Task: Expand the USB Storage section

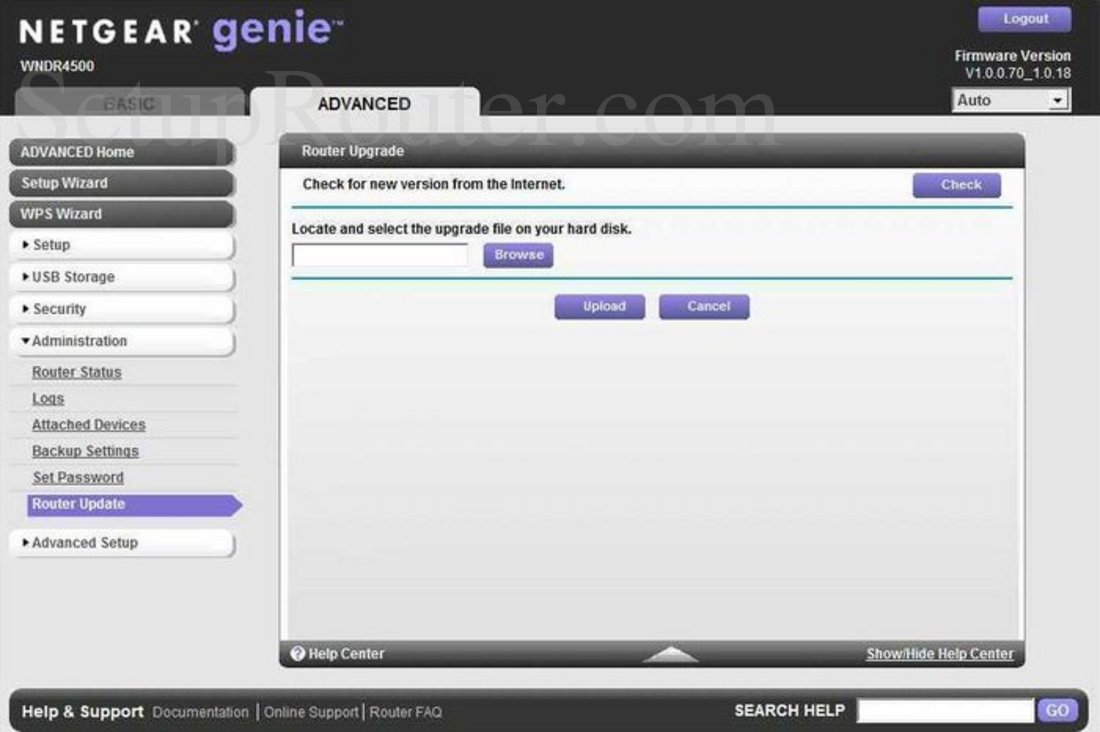Action: tap(121, 277)
